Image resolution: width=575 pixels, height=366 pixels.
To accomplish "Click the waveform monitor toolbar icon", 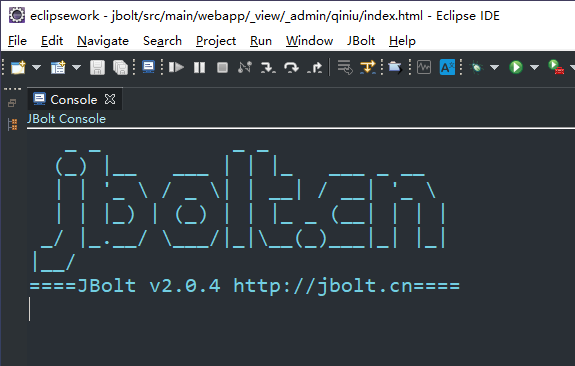I will tap(424, 67).
